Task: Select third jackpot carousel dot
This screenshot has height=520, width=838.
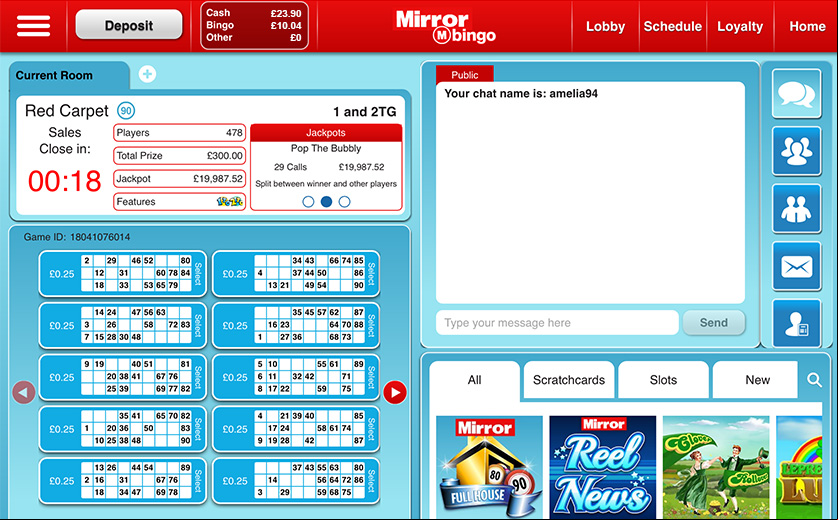Action: (345, 201)
